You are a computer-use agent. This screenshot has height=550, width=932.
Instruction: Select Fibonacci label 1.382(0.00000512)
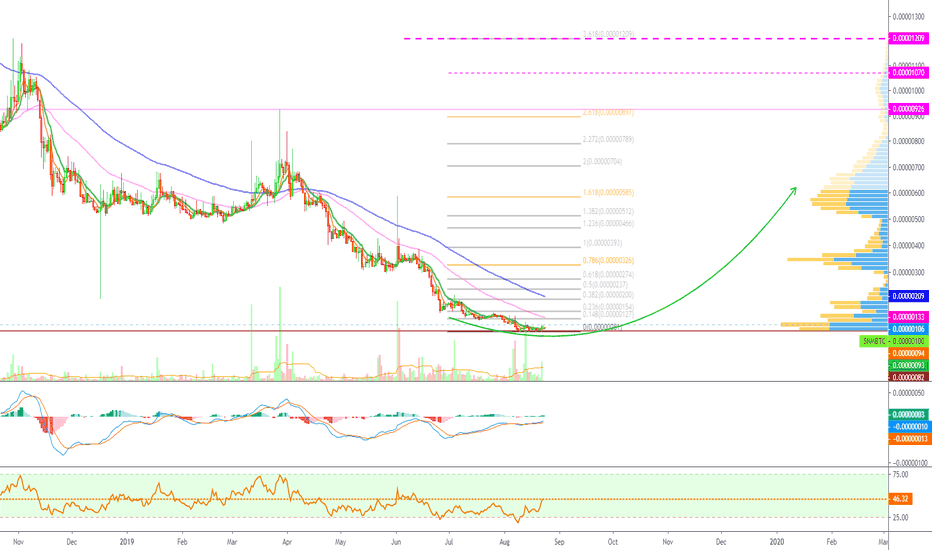click(608, 212)
